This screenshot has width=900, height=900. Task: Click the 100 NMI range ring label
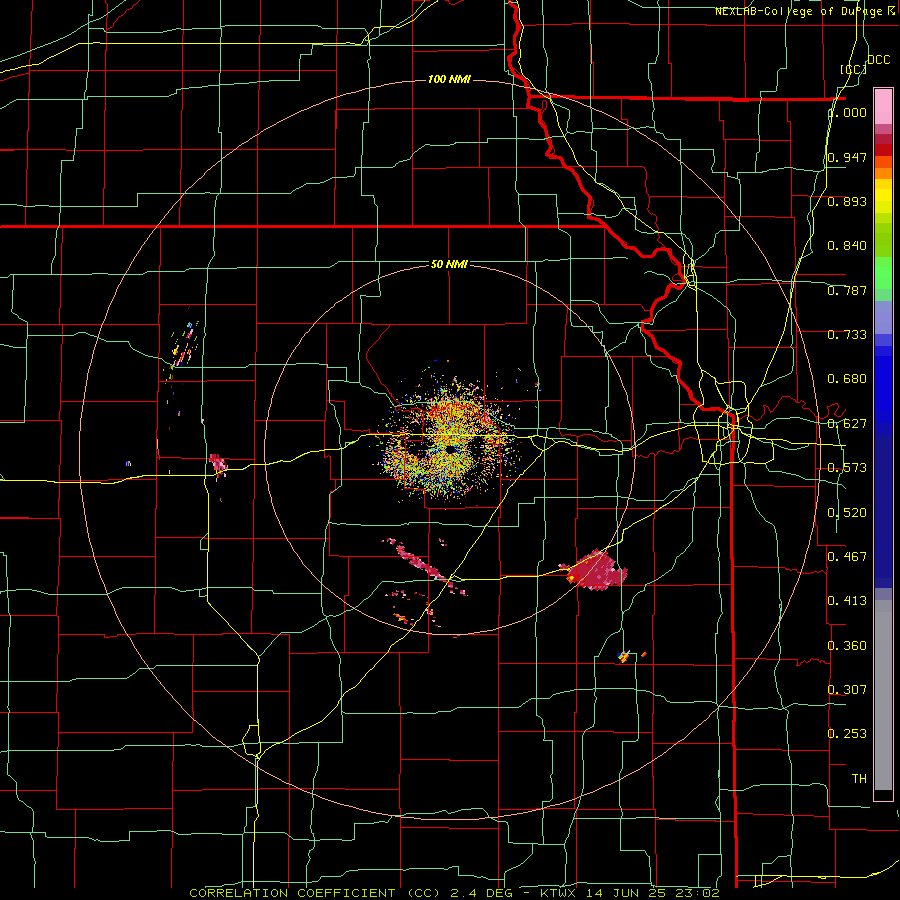coord(449,79)
